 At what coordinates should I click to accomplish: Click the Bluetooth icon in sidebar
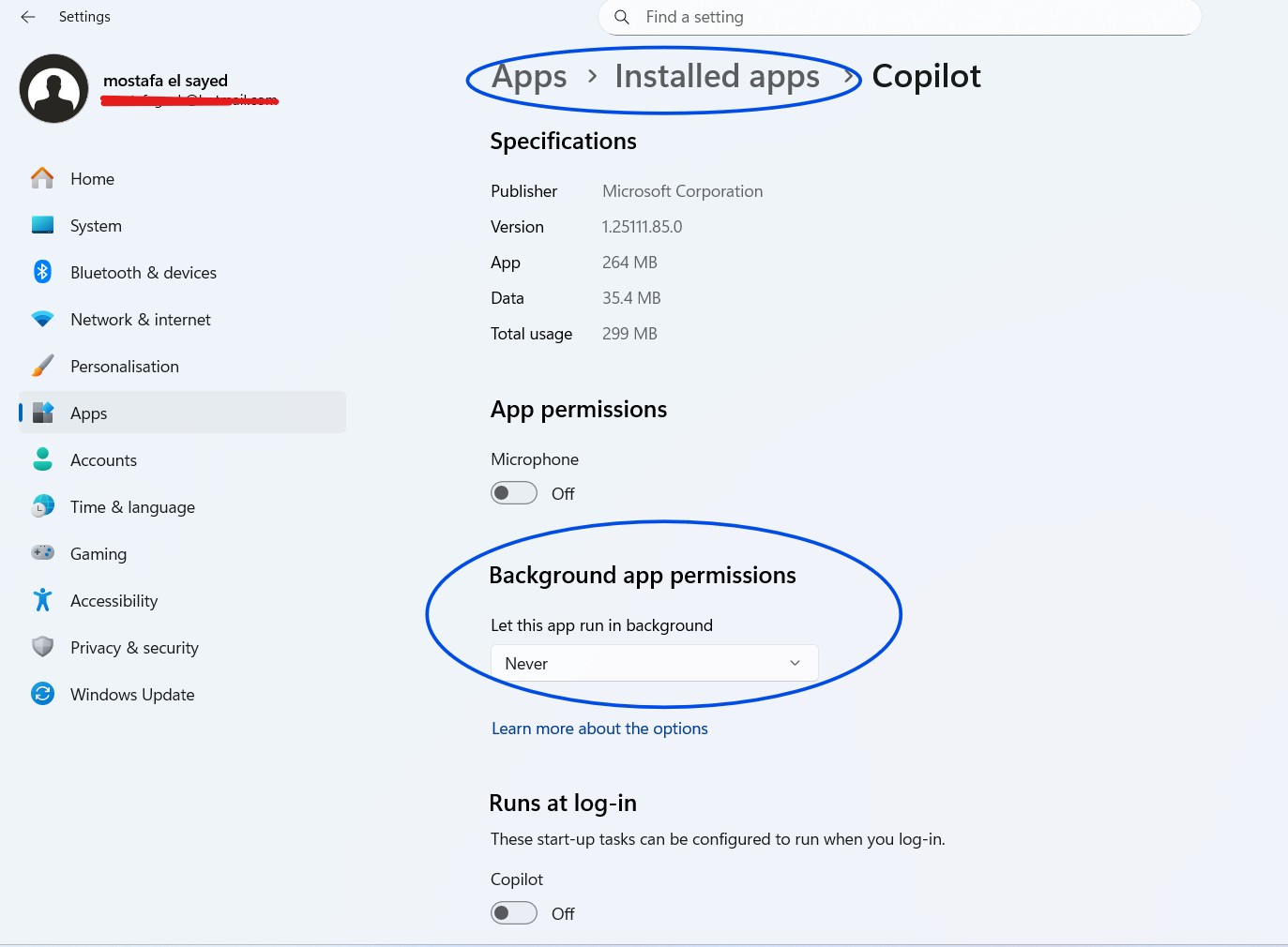42,272
